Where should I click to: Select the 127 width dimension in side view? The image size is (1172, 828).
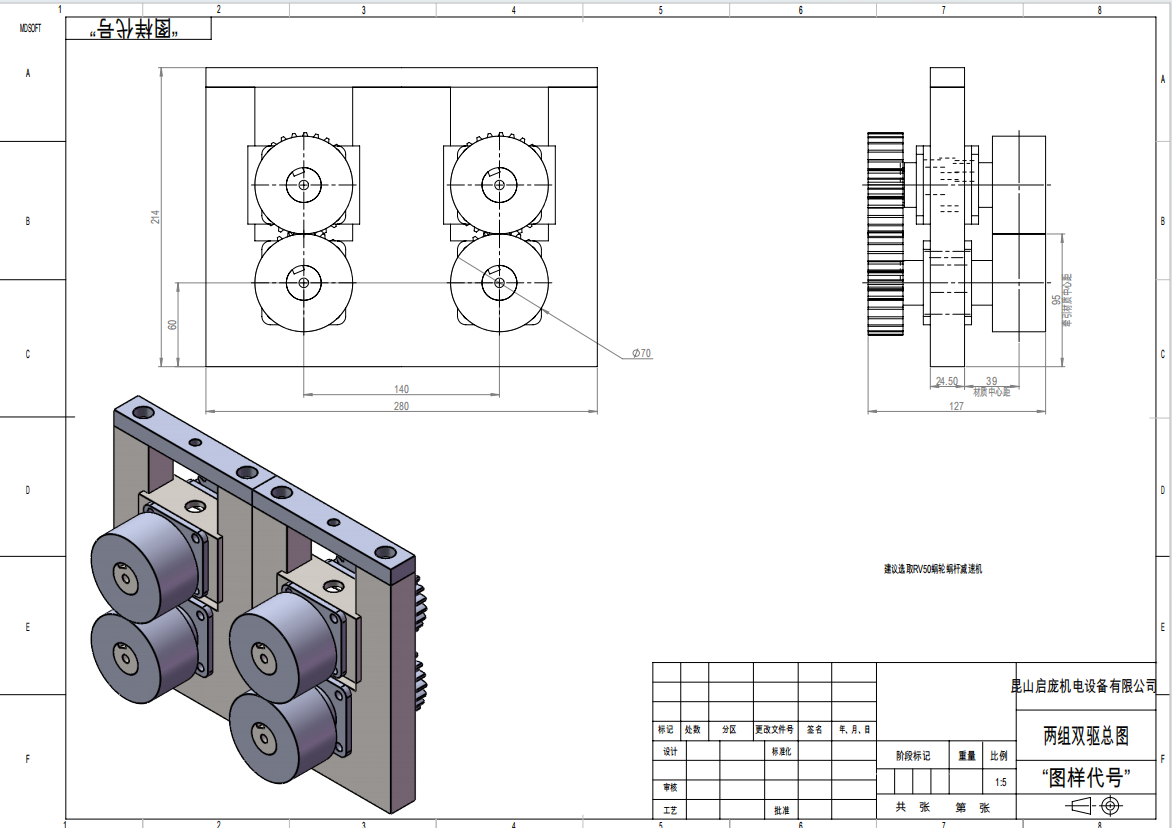coord(956,406)
